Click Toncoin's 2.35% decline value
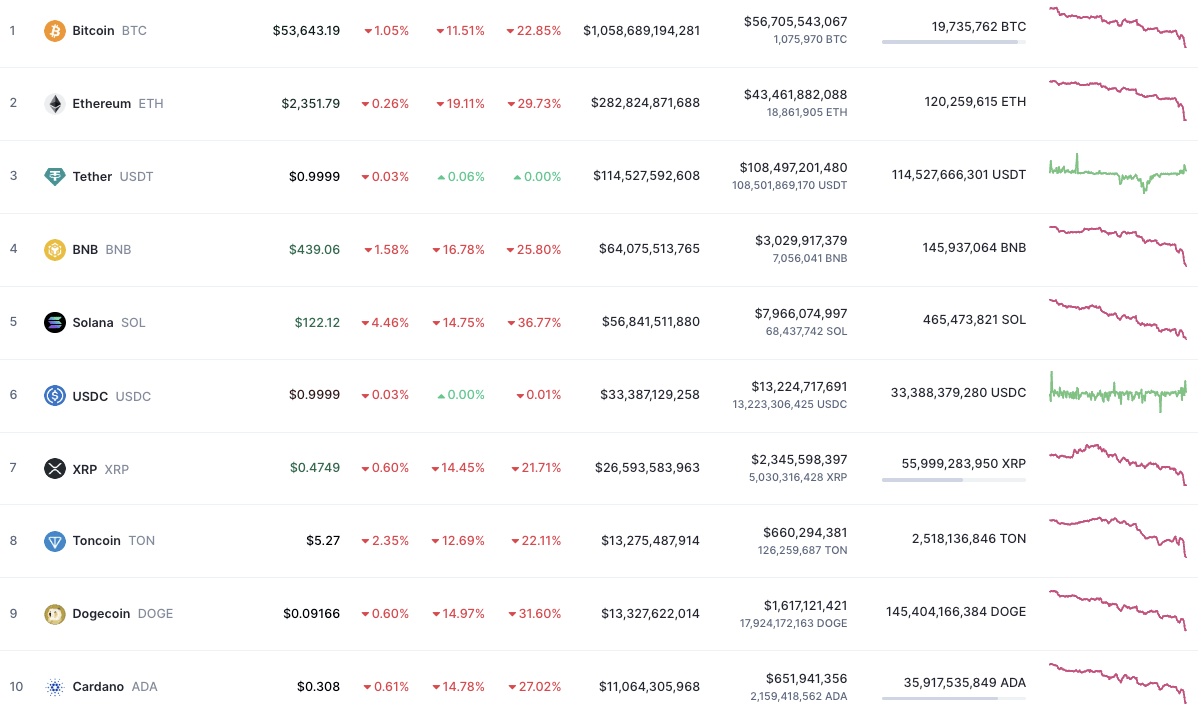 386,541
